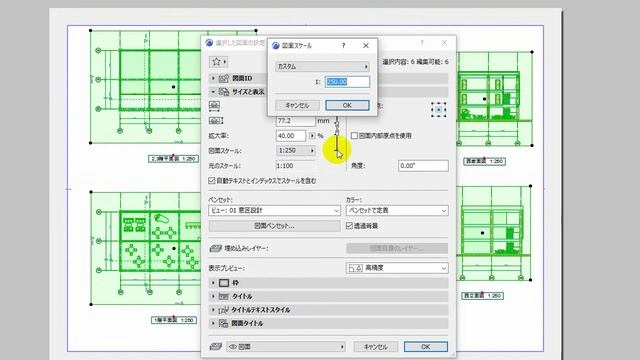Click the drawing height size icon

[216, 120]
